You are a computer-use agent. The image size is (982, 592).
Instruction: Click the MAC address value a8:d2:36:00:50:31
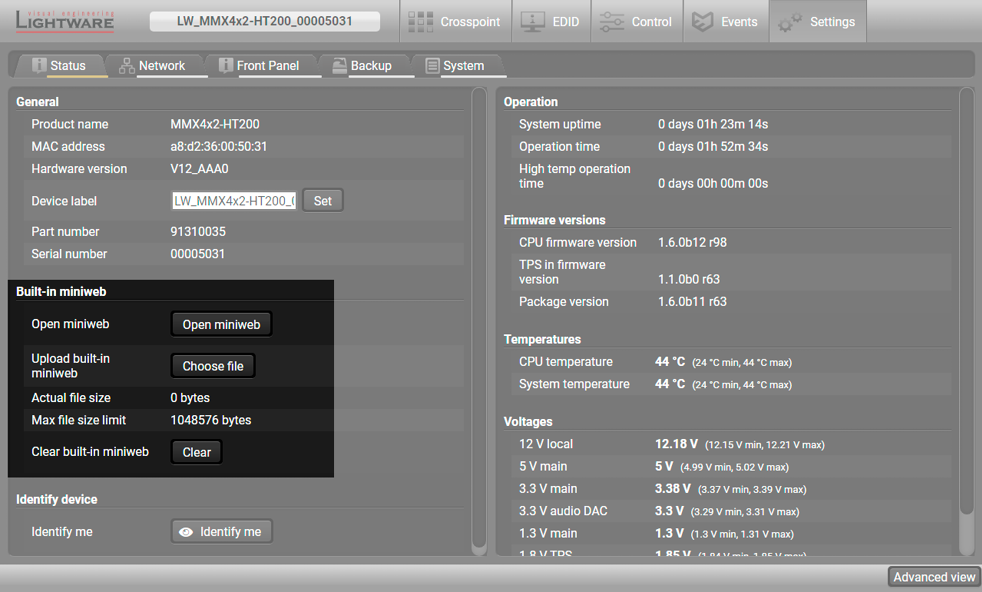click(x=219, y=147)
